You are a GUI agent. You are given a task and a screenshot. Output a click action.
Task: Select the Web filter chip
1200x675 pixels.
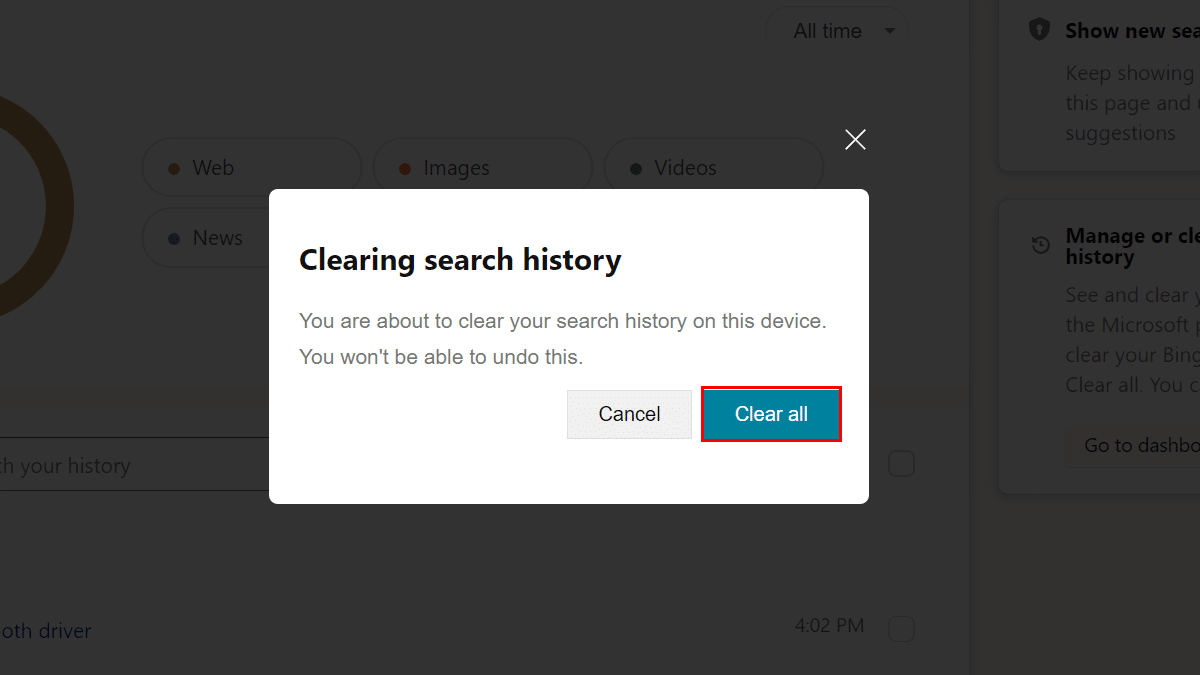tap(251, 168)
